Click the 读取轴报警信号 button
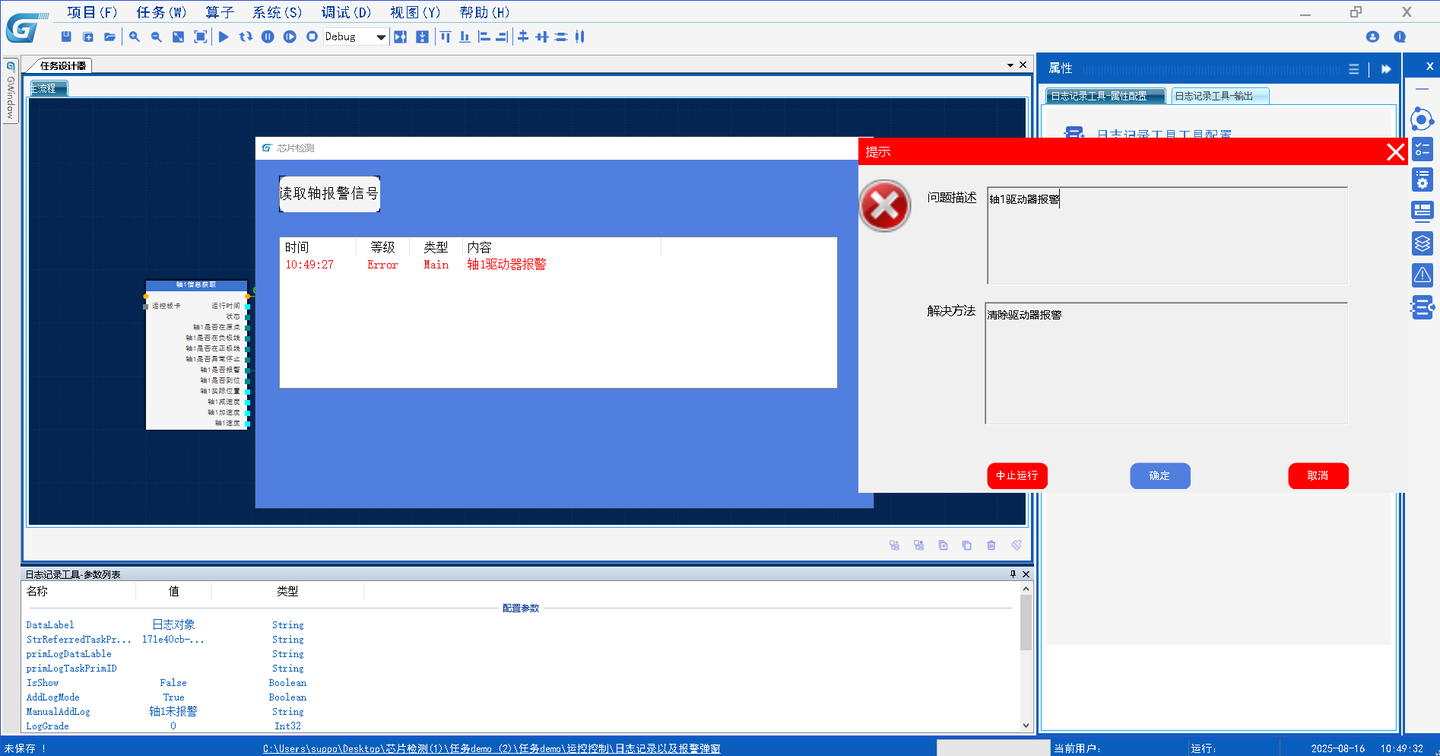The height and width of the screenshot is (756, 1440). [x=329, y=193]
